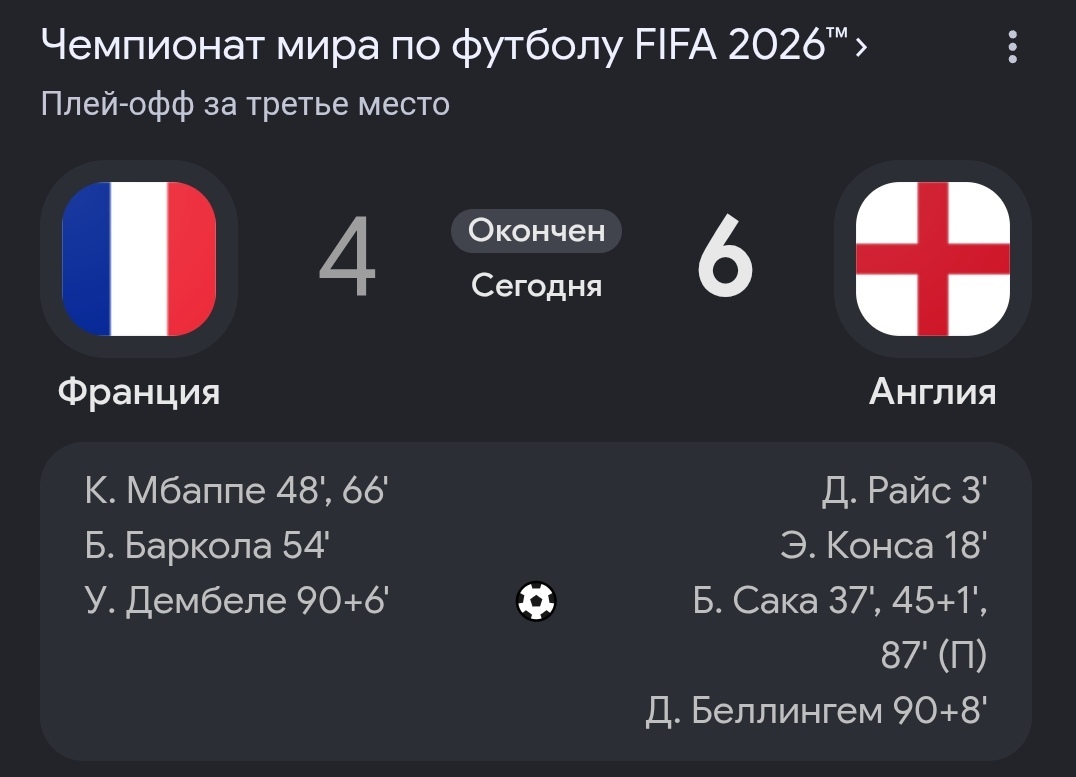The image size is (1076, 777).
Task: Tap the France flag icon
Action: (139, 259)
